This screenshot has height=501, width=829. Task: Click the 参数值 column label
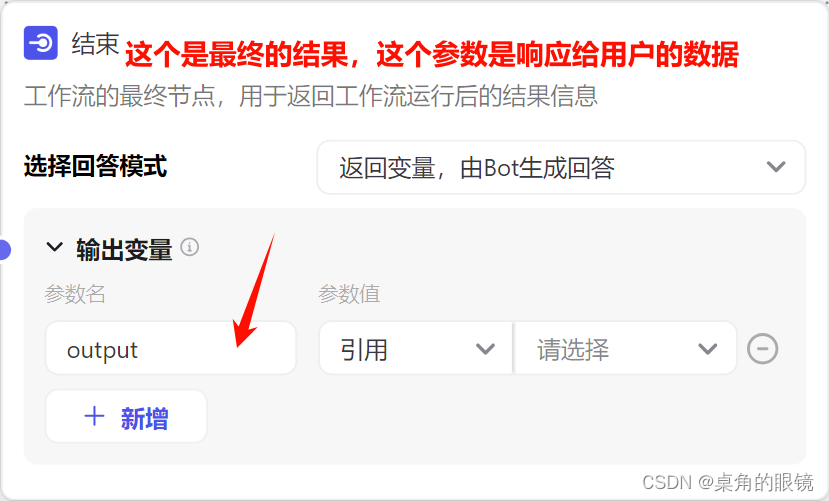(x=349, y=294)
